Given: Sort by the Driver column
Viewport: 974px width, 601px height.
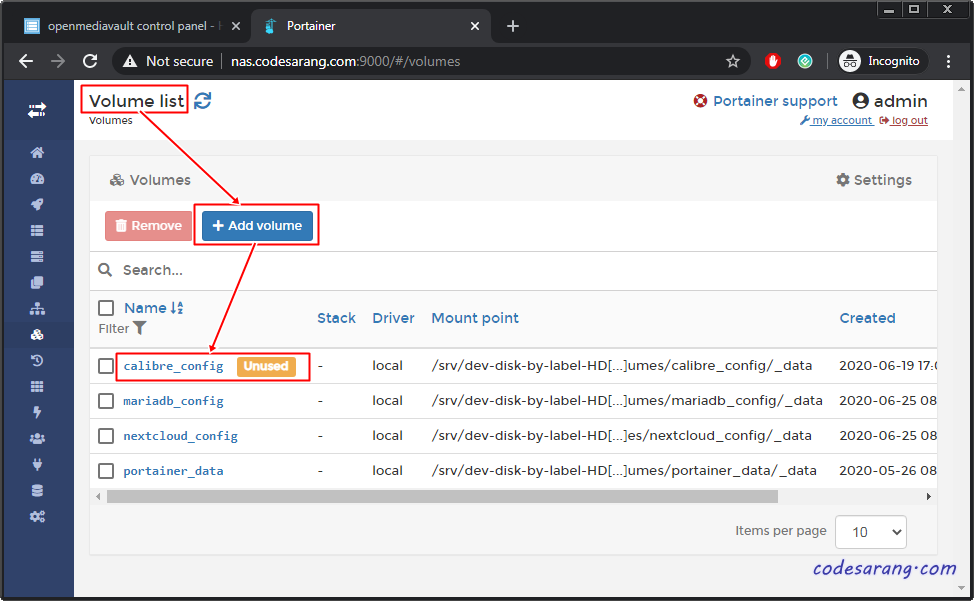Looking at the screenshot, I should pos(393,318).
